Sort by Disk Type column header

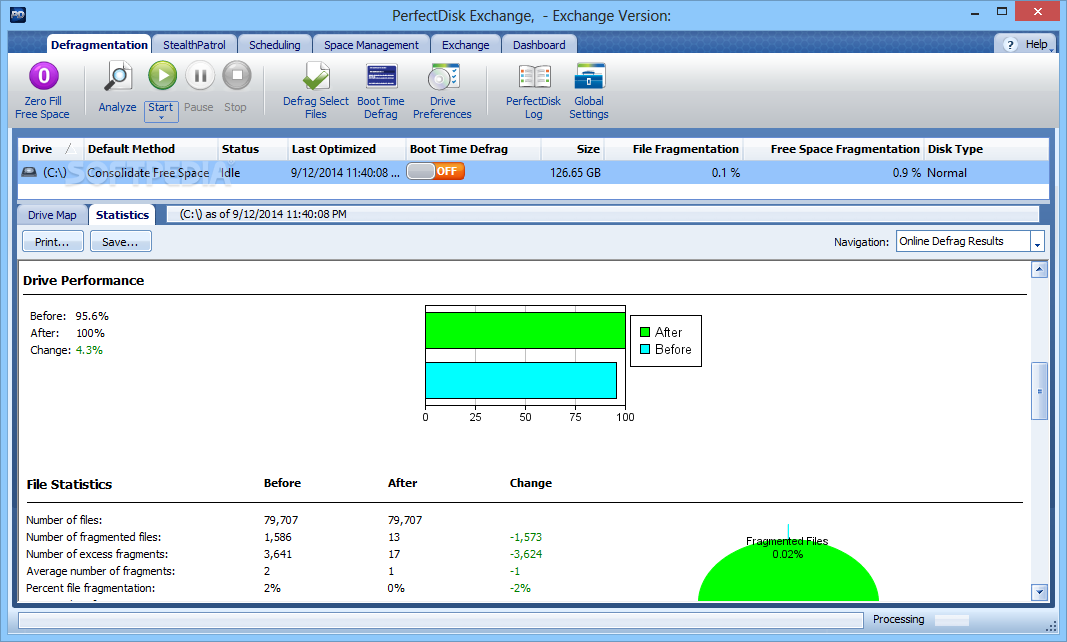986,149
